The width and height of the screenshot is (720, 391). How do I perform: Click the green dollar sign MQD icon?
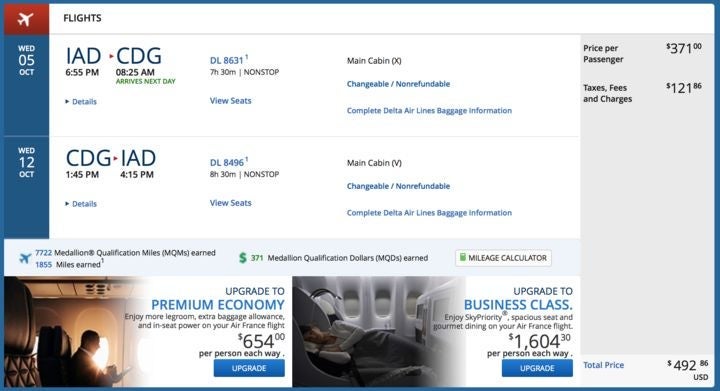[x=243, y=258]
